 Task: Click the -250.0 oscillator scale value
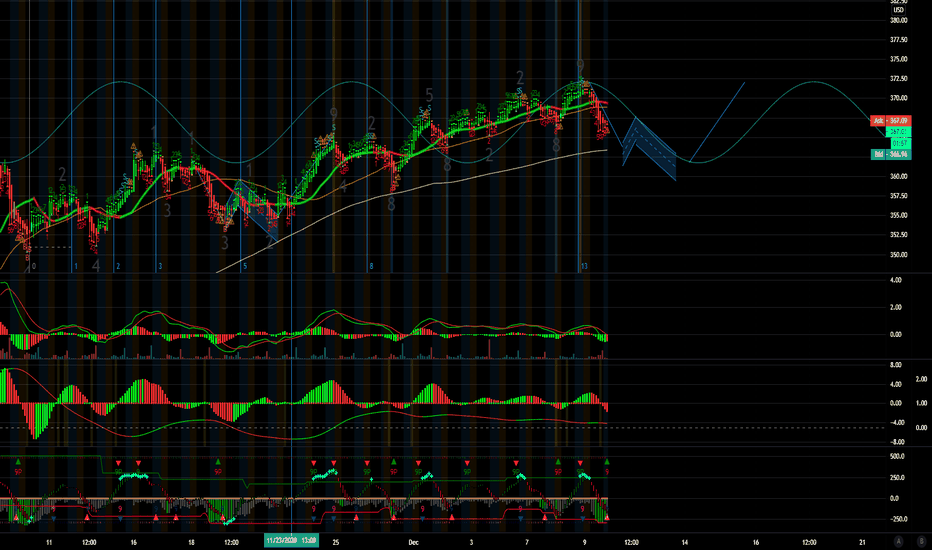[898, 519]
